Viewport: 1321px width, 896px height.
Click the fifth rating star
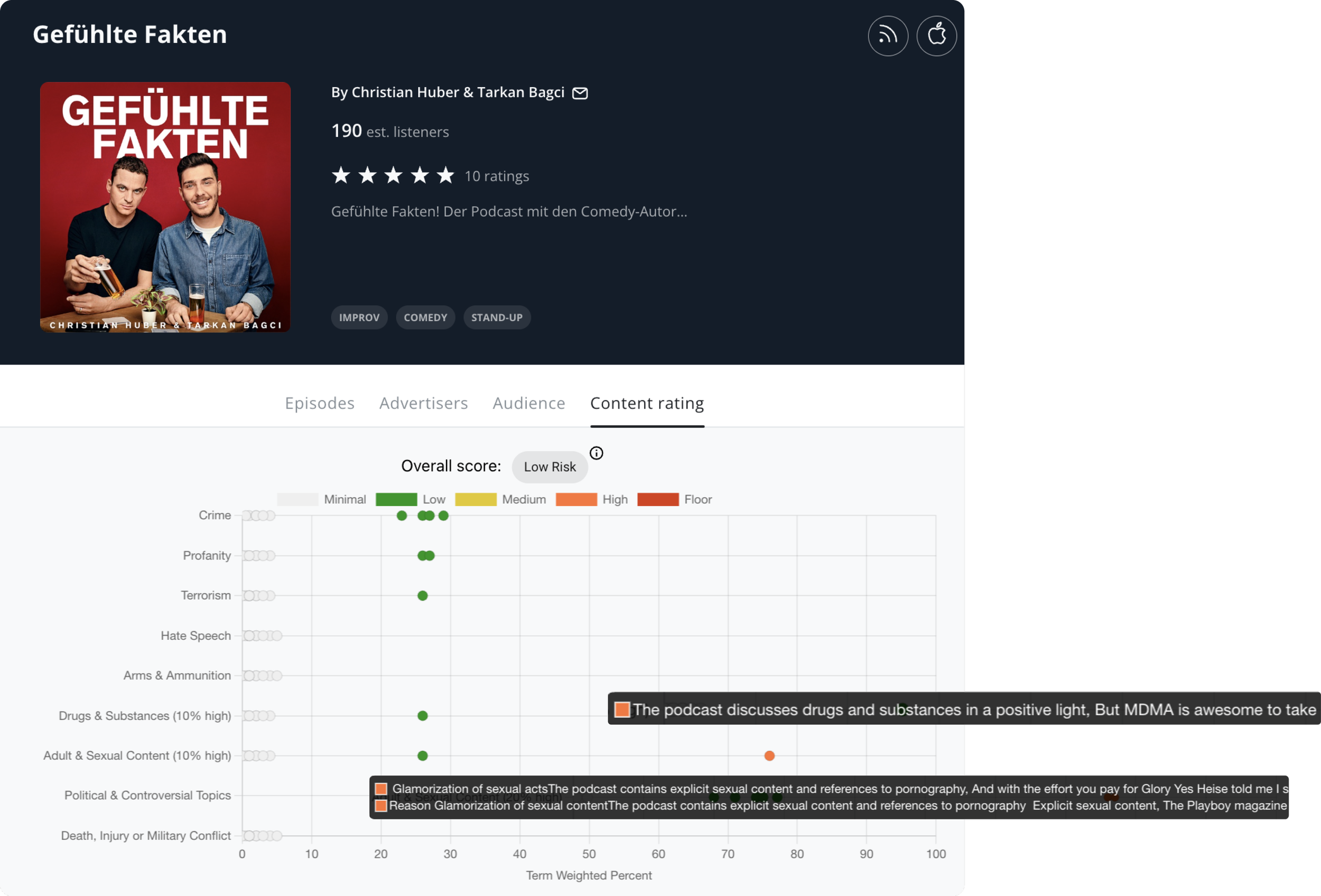(x=445, y=175)
